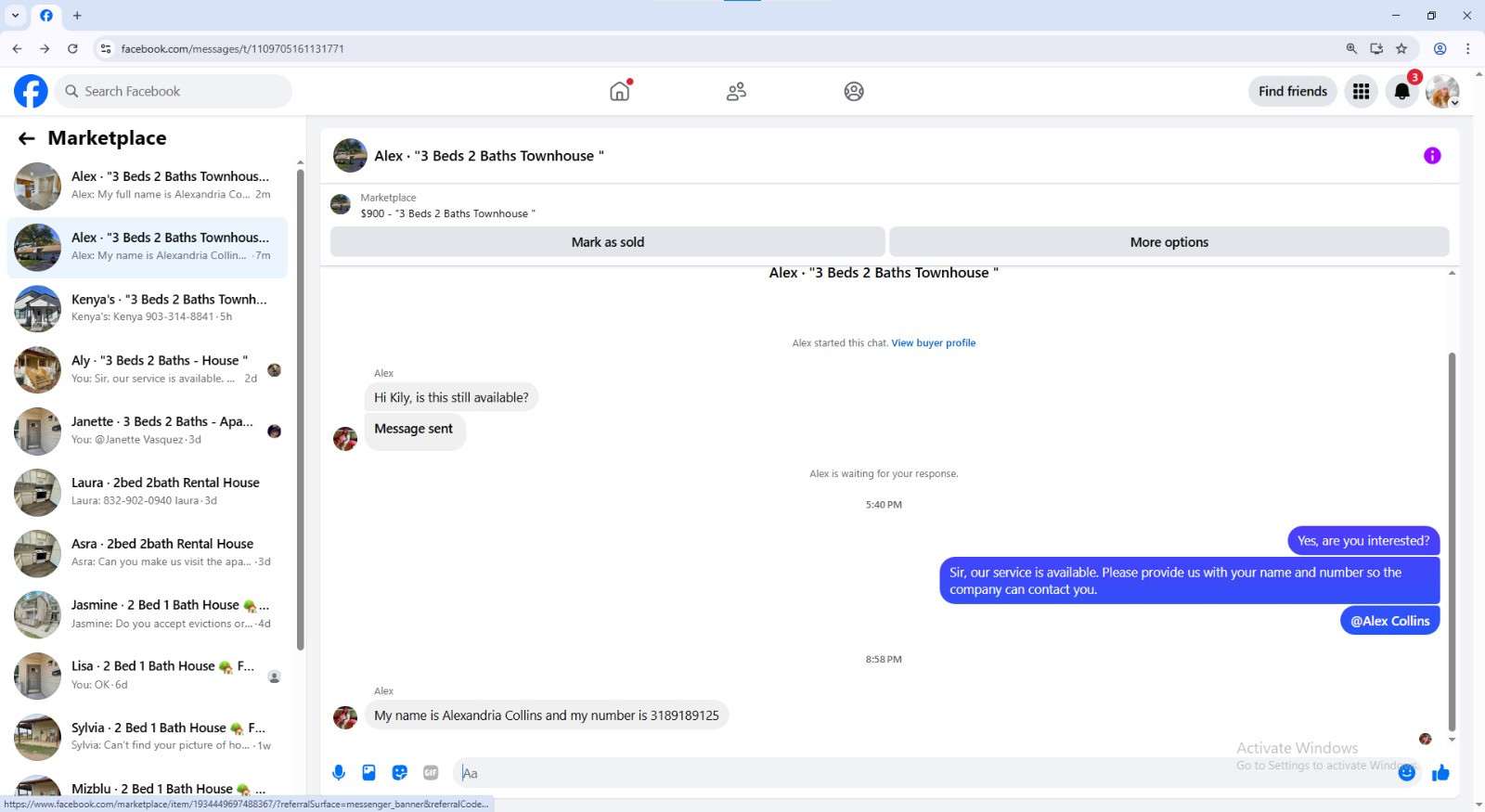Open the Menu grid icon
This screenshot has height=812, width=1485.
[1361, 91]
